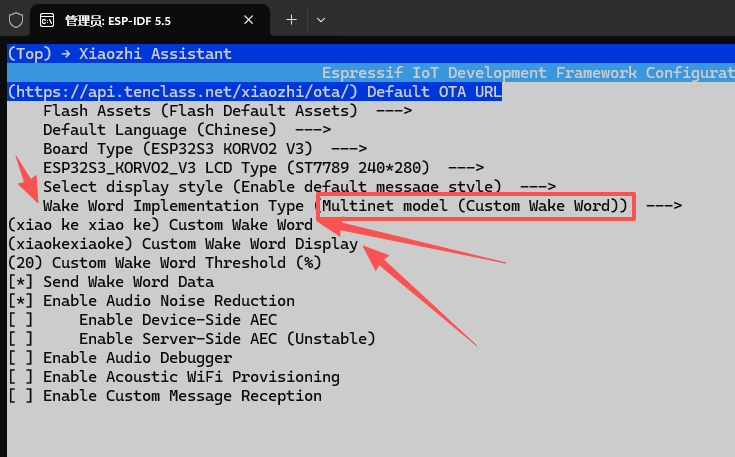Enable Acoustic WiFi Provisioning option
This screenshot has width=735, height=457.
click(20, 377)
